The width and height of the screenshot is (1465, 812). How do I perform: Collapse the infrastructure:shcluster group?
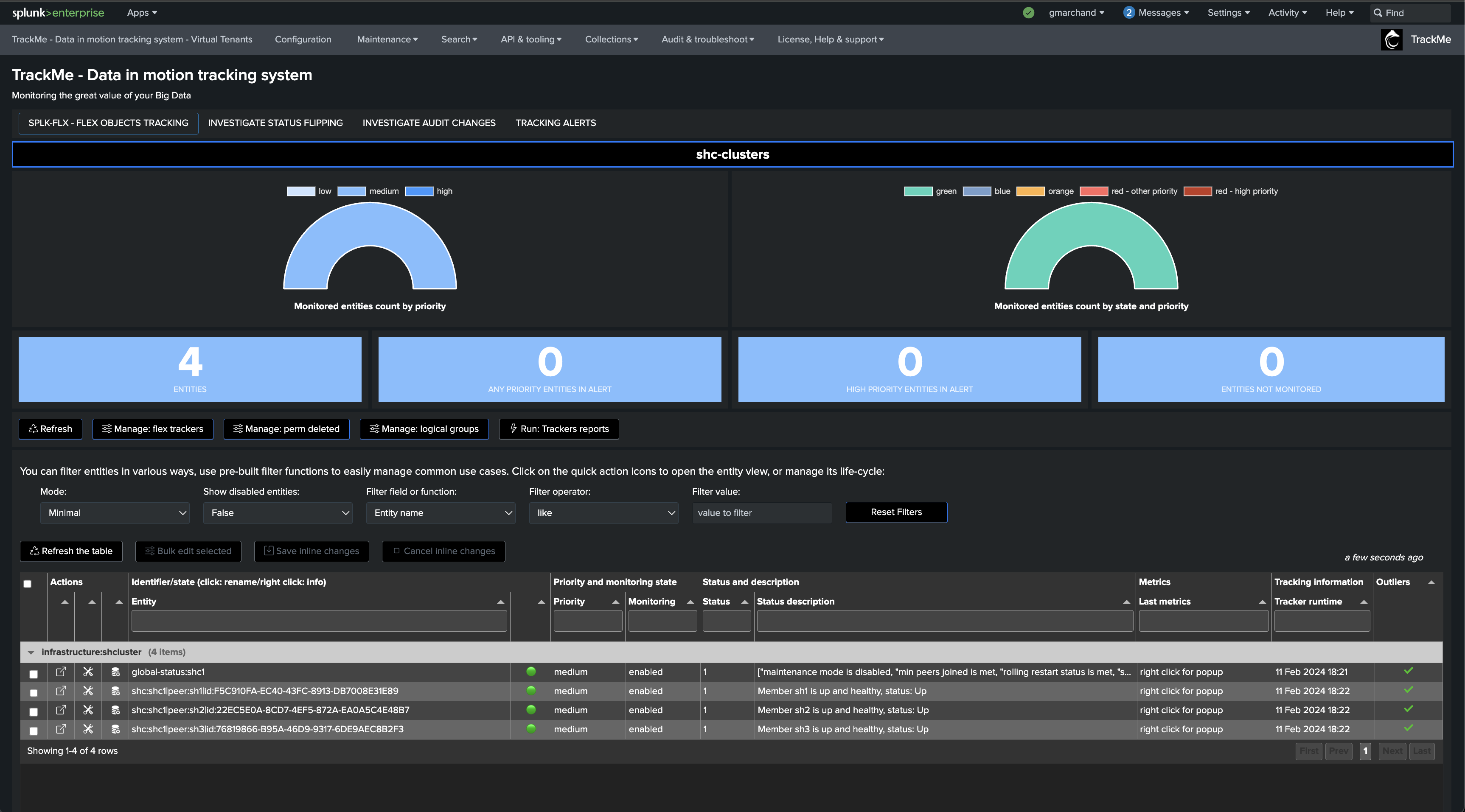(31, 652)
